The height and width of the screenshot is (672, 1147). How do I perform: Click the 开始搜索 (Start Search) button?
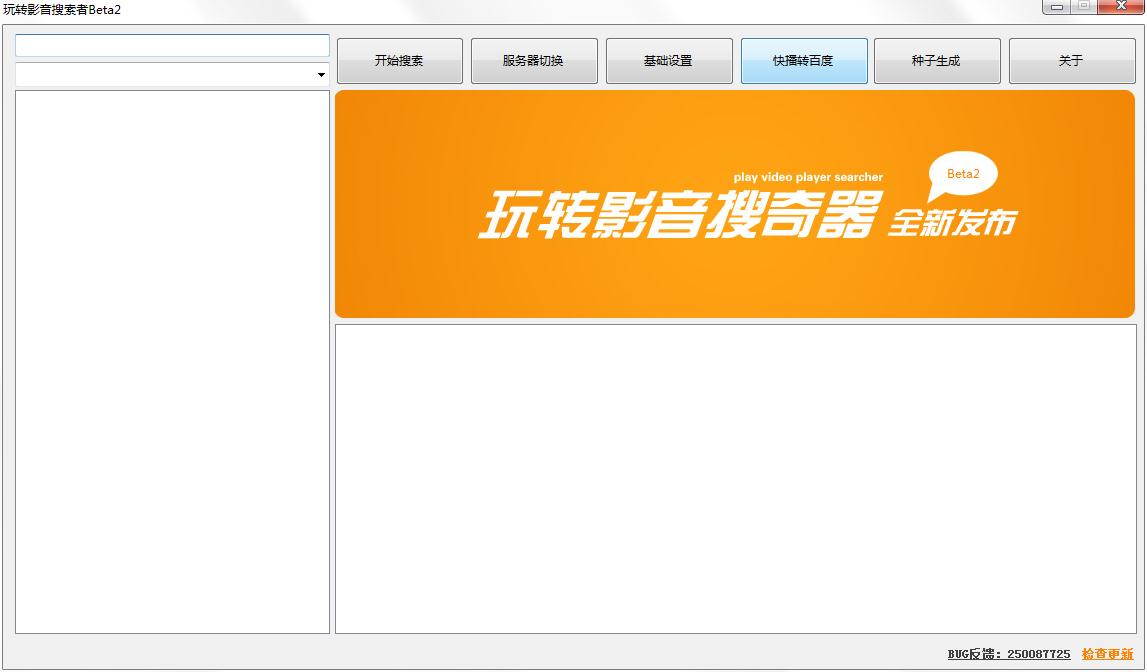pyautogui.click(x=399, y=60)
